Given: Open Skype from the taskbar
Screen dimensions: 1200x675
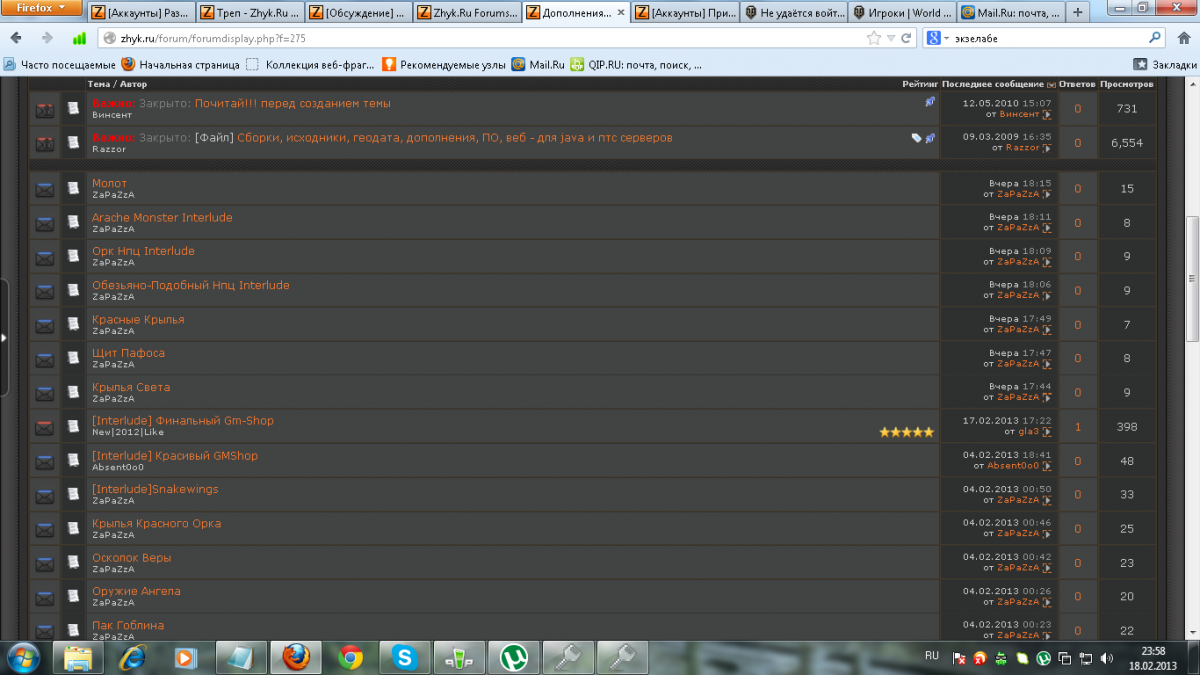Looking at the screenshot, I should [x=405, y=657].
